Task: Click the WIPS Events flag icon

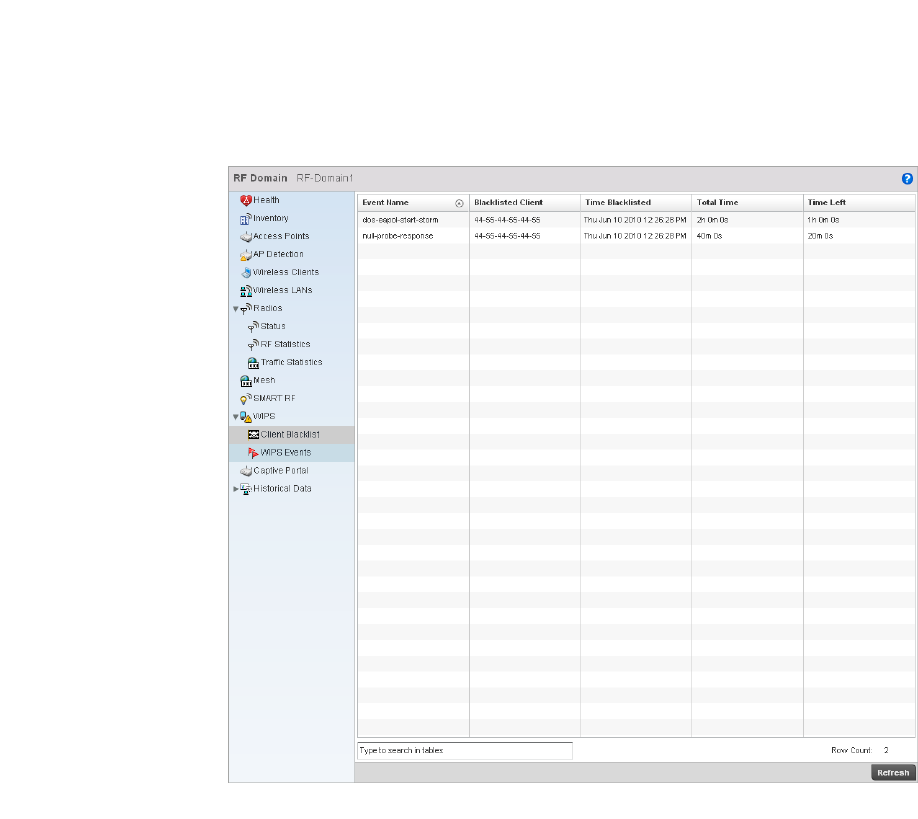Action: (254, 453)
